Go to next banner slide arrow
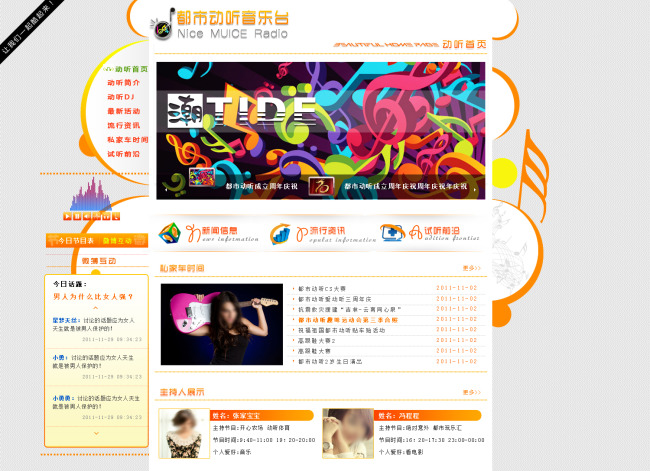 pyautogui.click(x=475, y=189)
